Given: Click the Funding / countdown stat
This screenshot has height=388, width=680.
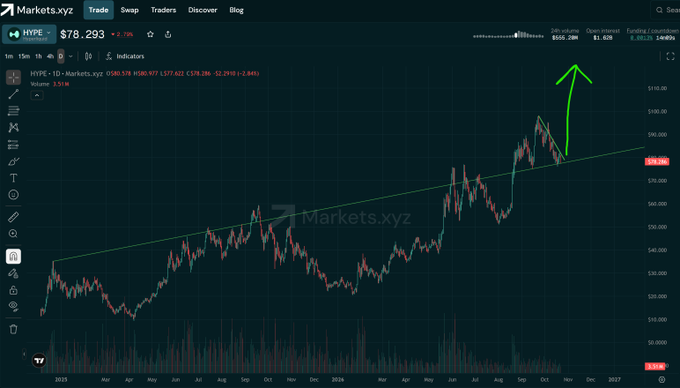Looking at the screenshot, I should coord(652,34).
